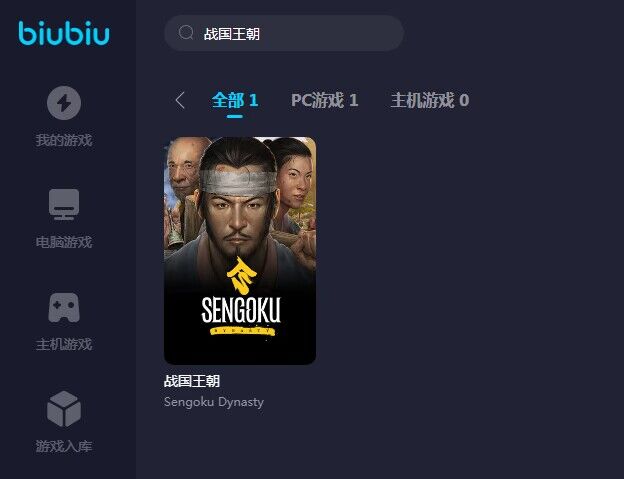This screenshot has height=479, width=624.
Task: Switch to the 主机游戏 0 tab
Action: [x=430, y=100]
